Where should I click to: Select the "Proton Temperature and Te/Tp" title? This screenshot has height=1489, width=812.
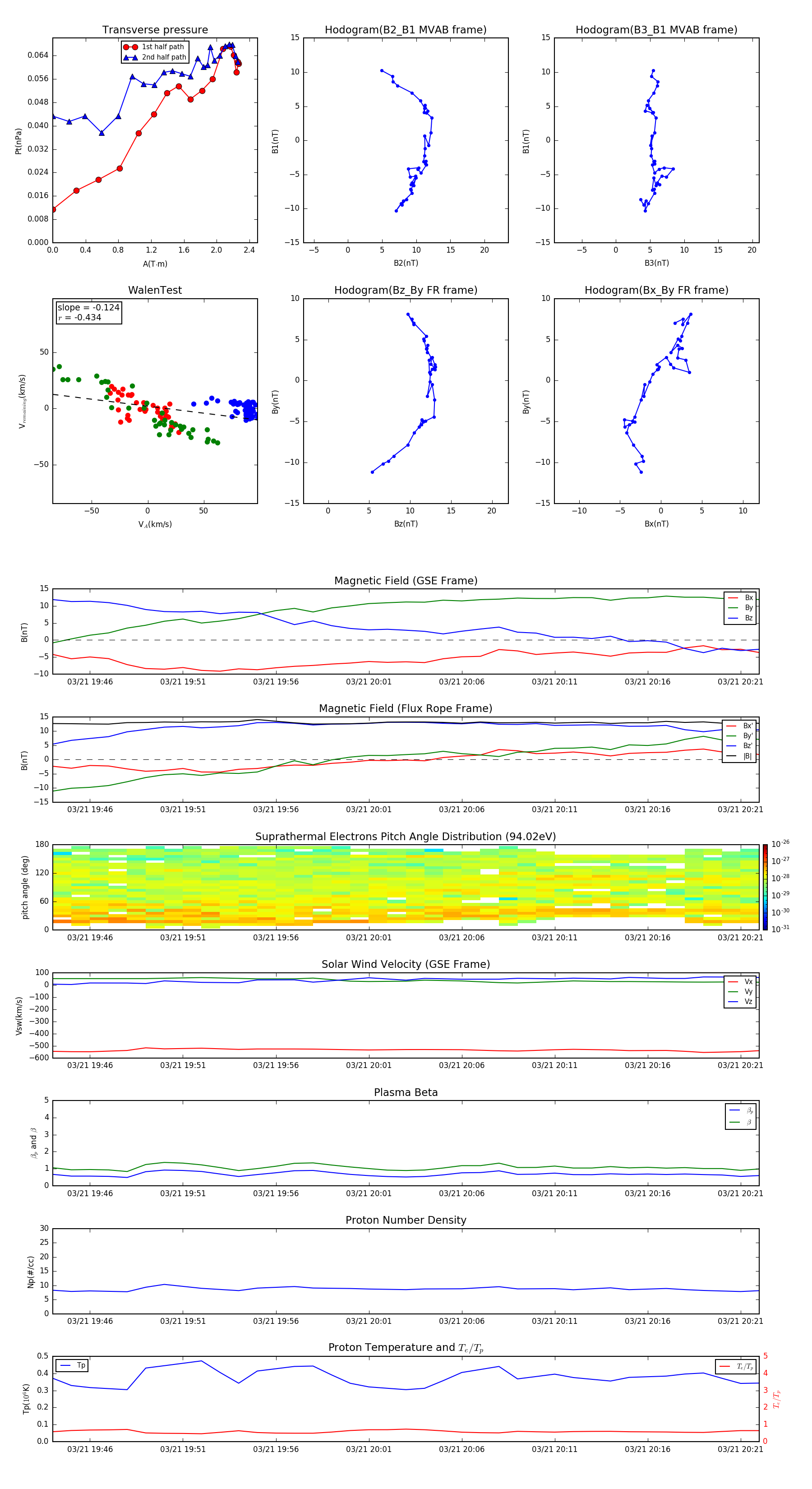tap(406, 1348)
